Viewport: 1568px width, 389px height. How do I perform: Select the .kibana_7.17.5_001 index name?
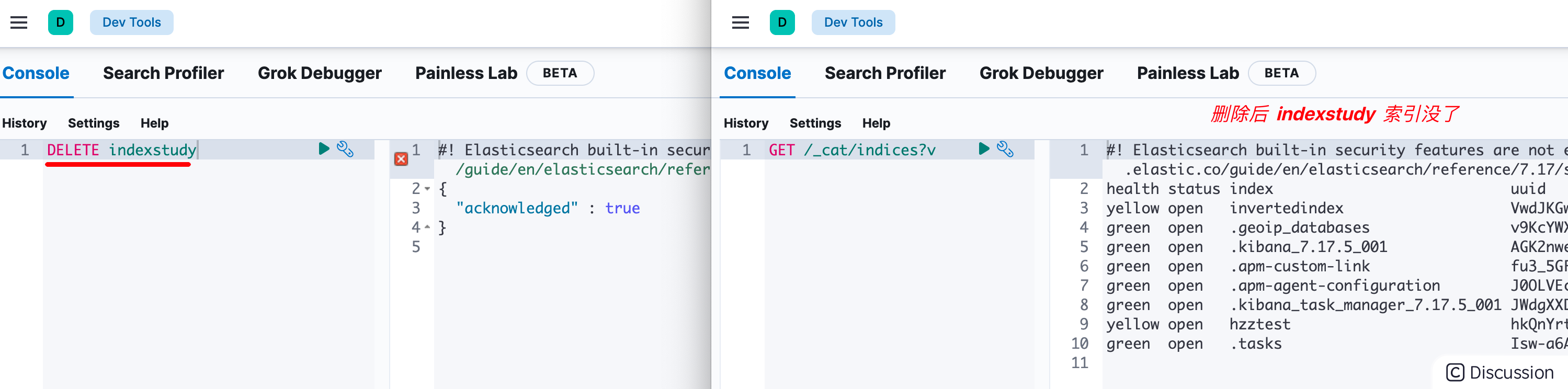click(1309, 247)
